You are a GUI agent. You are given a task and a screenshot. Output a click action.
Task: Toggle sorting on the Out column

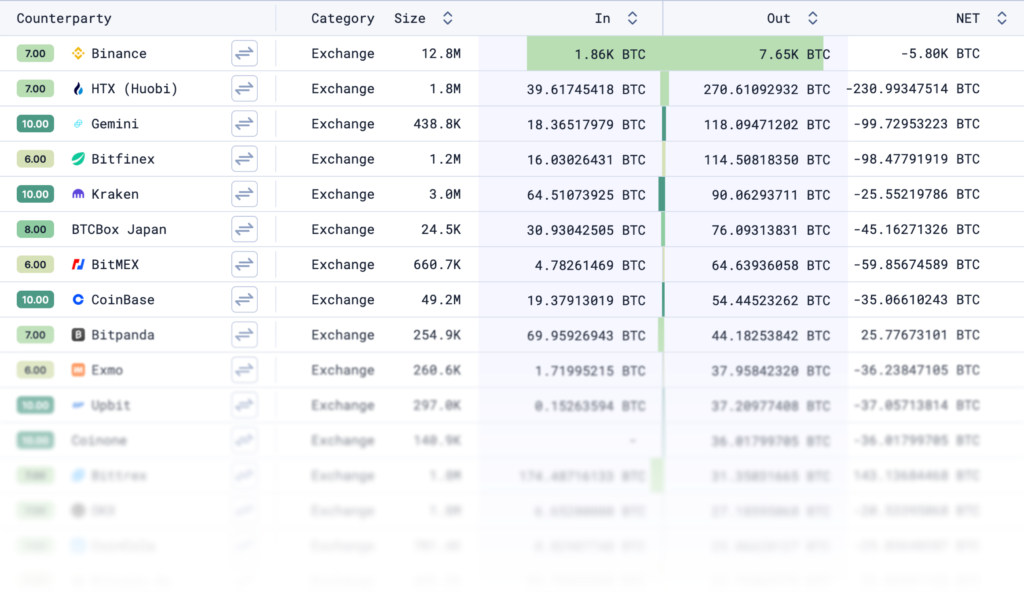point(812,18)
